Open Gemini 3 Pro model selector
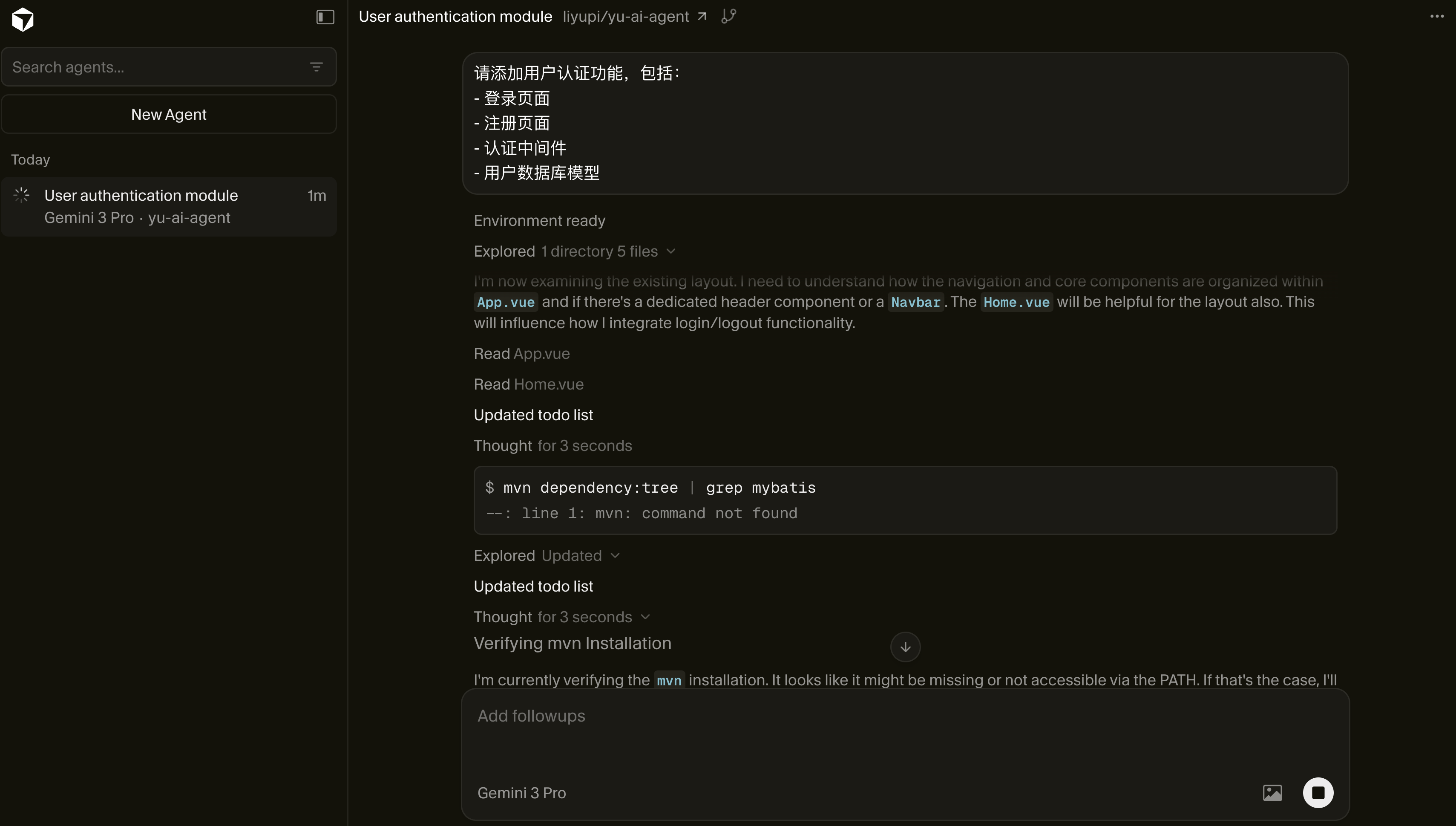The height and width of the screenshot is (826, 1456). tap(521, 792)
